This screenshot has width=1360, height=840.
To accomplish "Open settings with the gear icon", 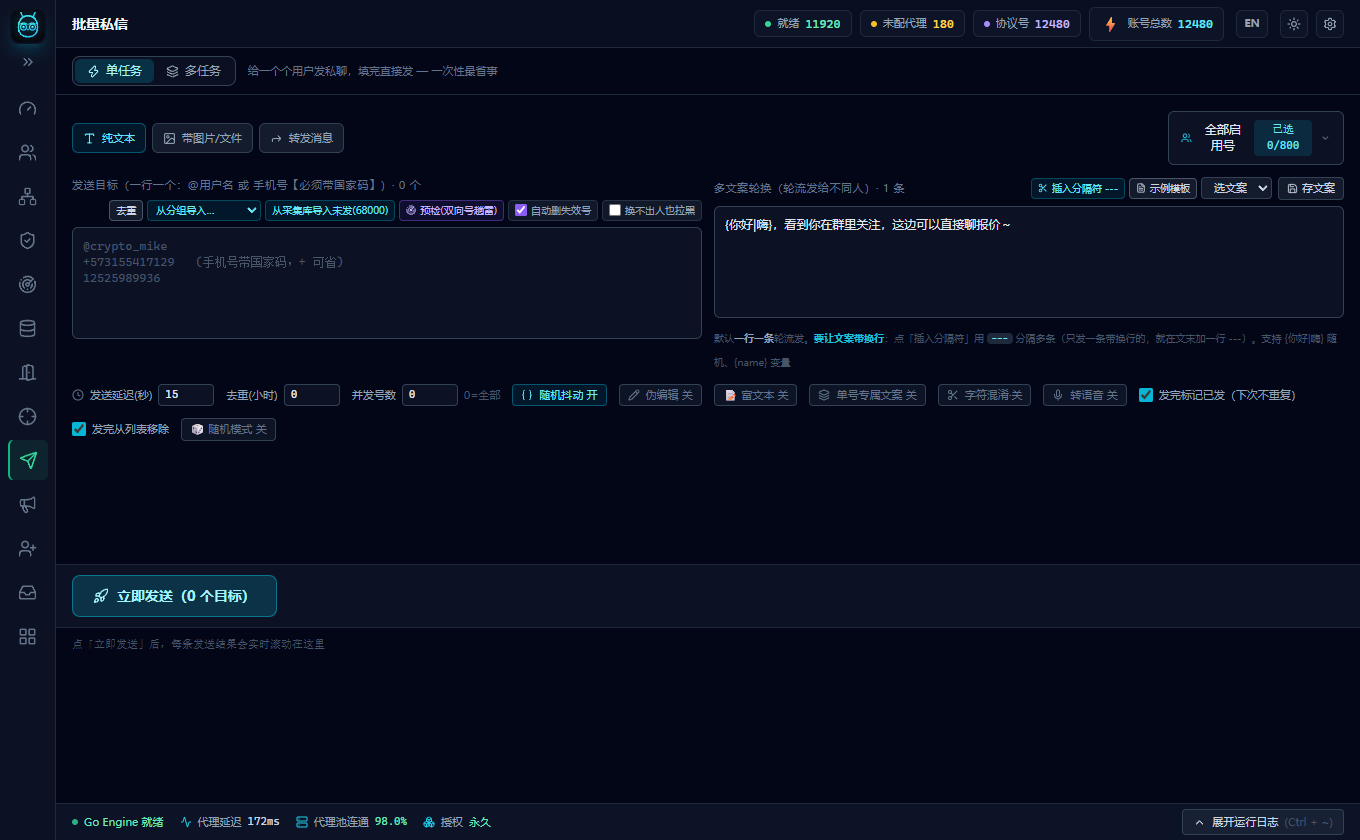I will (x=1330, y=24).
